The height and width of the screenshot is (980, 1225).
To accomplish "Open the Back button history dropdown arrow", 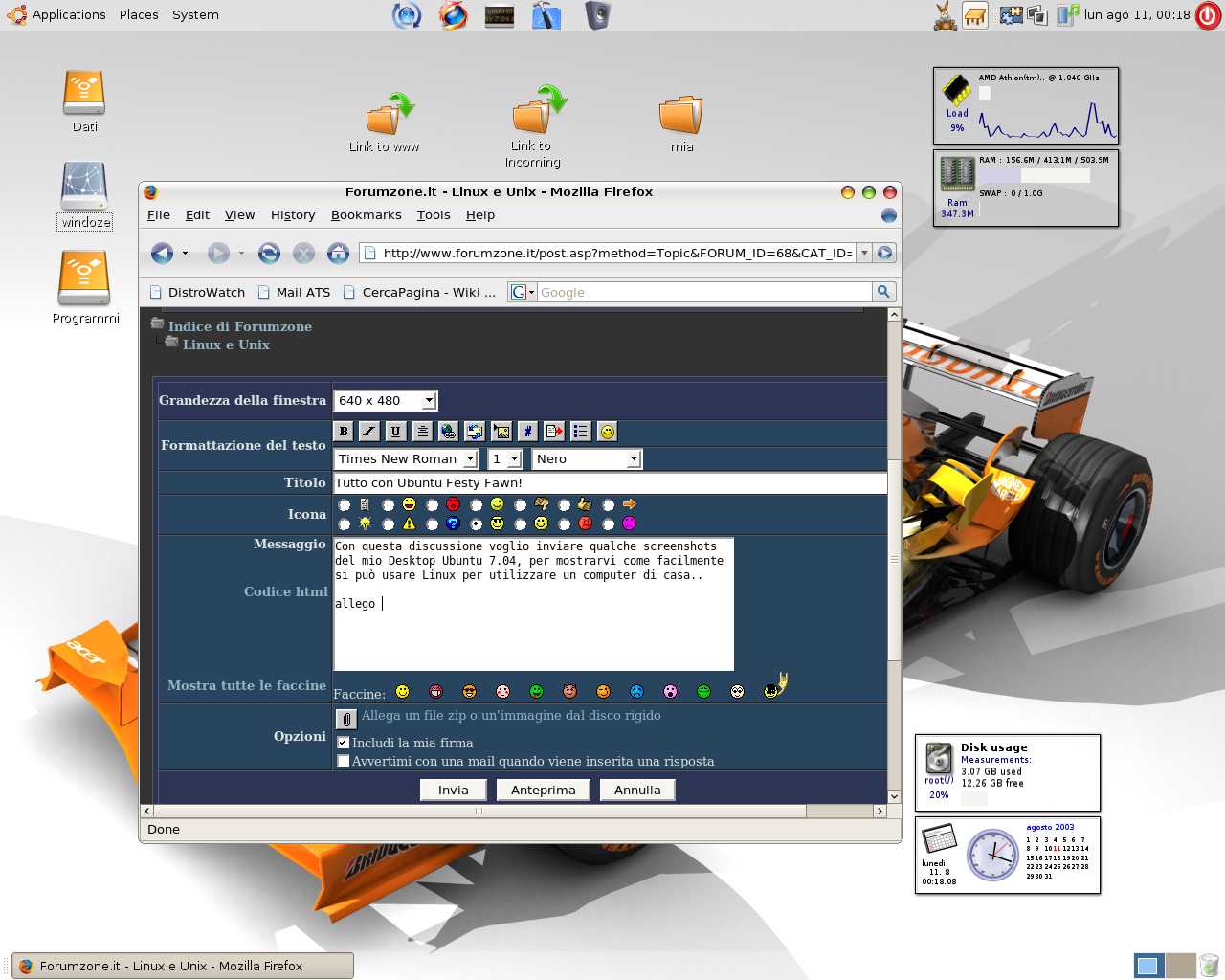I will pos(185,254).
